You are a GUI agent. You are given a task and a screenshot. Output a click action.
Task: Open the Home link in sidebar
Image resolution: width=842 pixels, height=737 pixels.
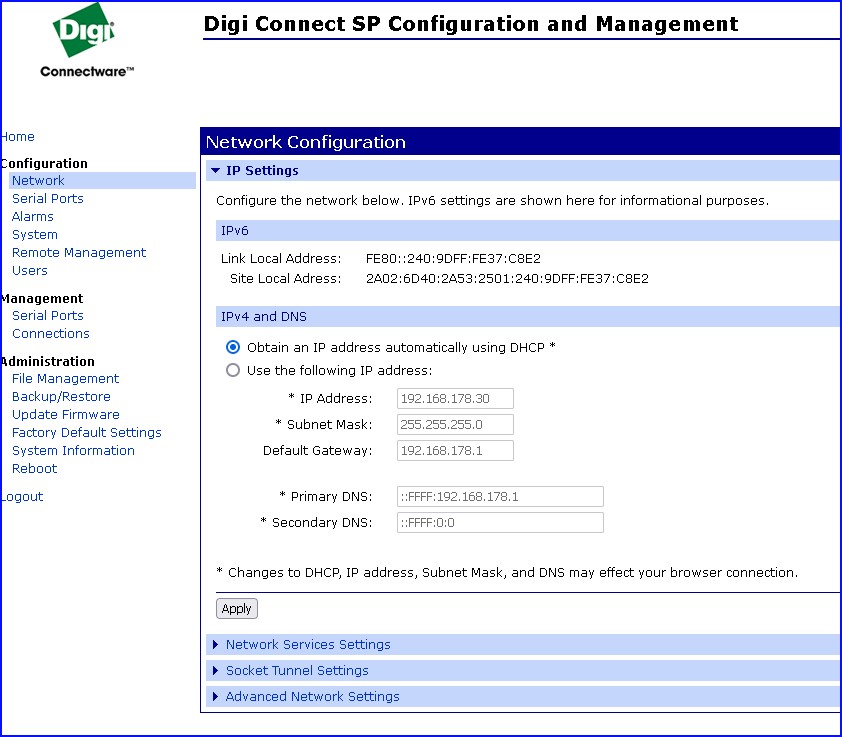click(18, 136)
